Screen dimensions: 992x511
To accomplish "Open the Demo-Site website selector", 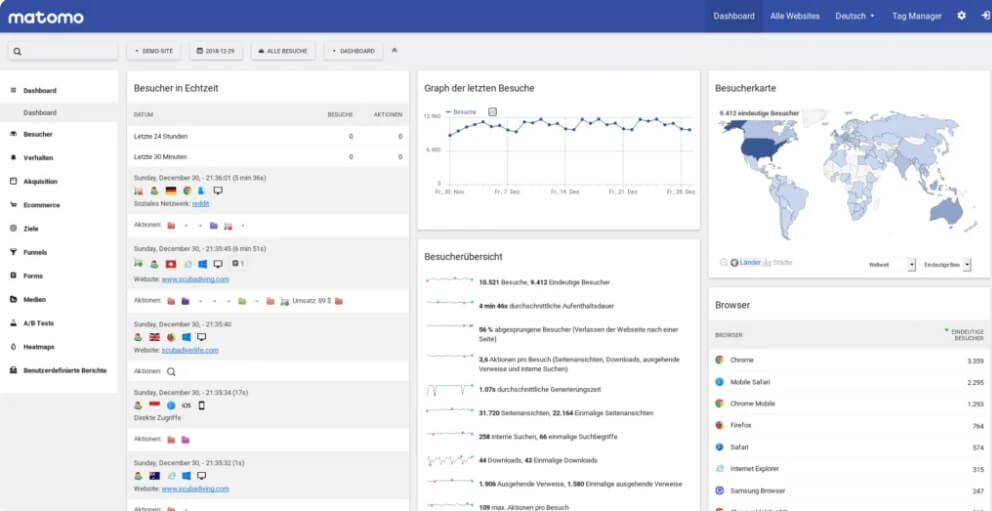I will click(154, 51).
